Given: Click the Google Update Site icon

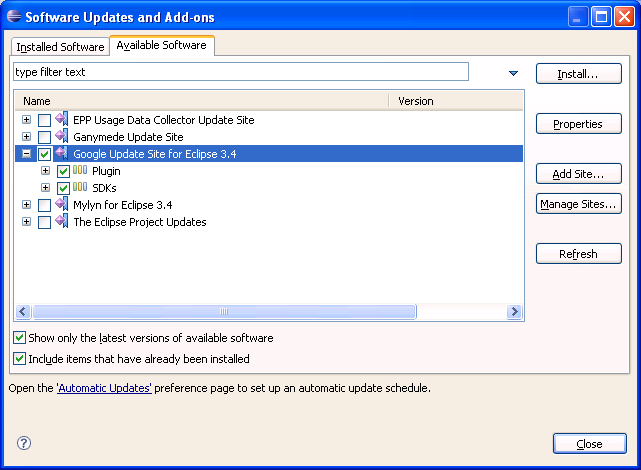Looking at the screenshot, I should pyautogui.click(x=62, y=154).
